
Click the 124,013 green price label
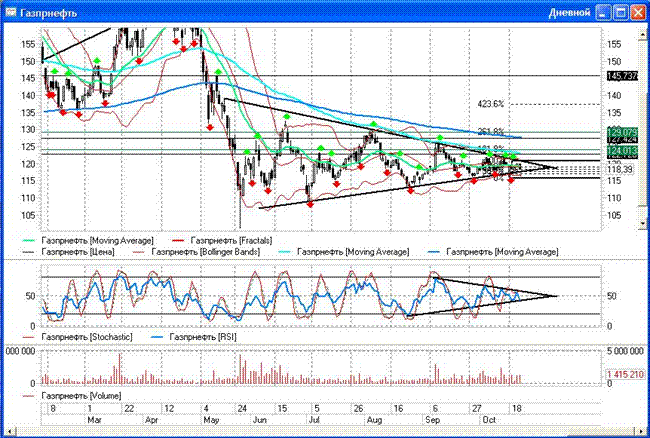[x=622, y=150]
